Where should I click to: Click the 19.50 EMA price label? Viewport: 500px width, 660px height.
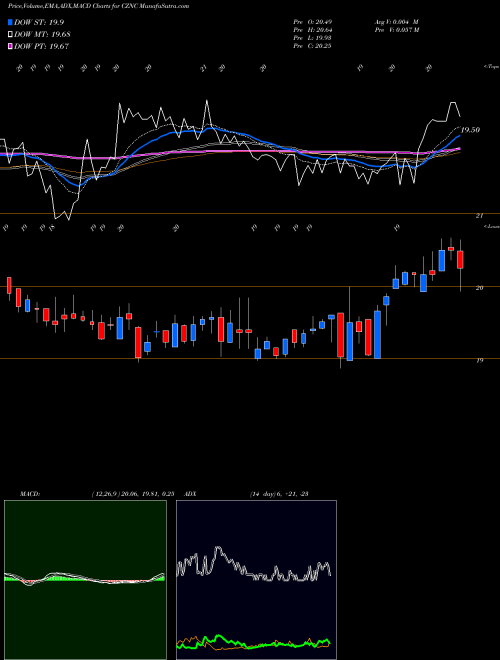pyautogui.click(x=470, y=130)
